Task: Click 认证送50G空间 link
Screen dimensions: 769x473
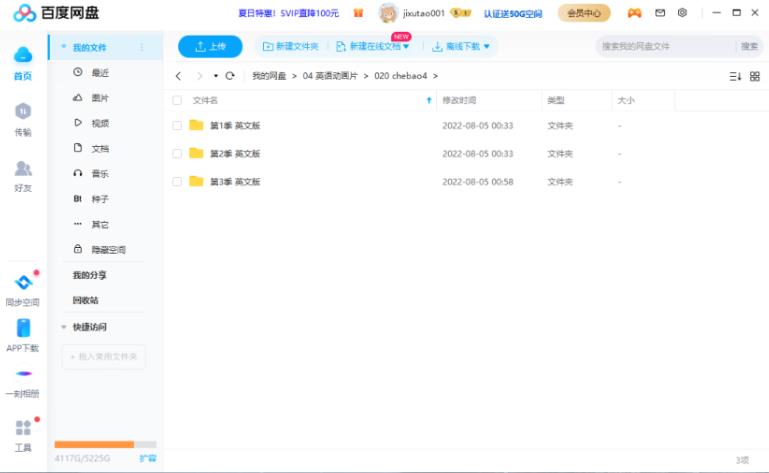Action: click(x=513, y=14)
